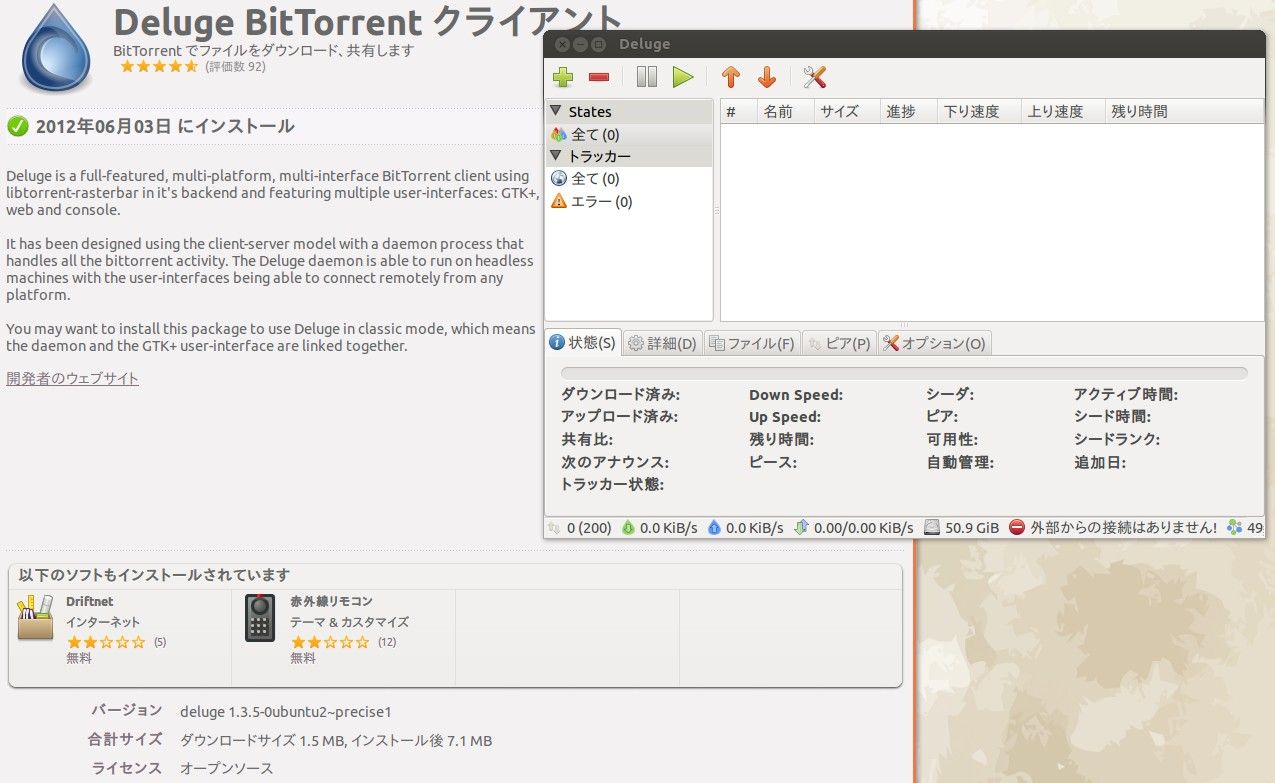Screen dimensions: 1275x783
Task: Sort torrents by 名前 column header
Action: [x=785, y=111]
